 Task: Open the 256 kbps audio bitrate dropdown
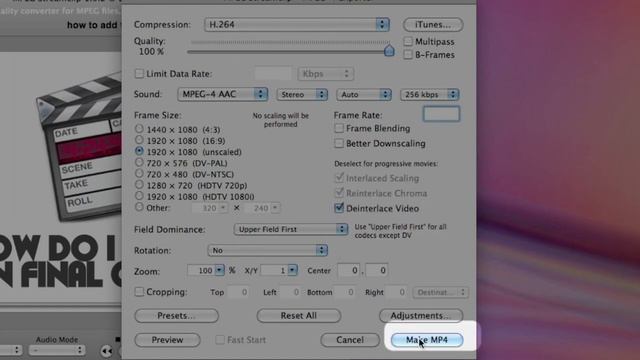[429, 94]
